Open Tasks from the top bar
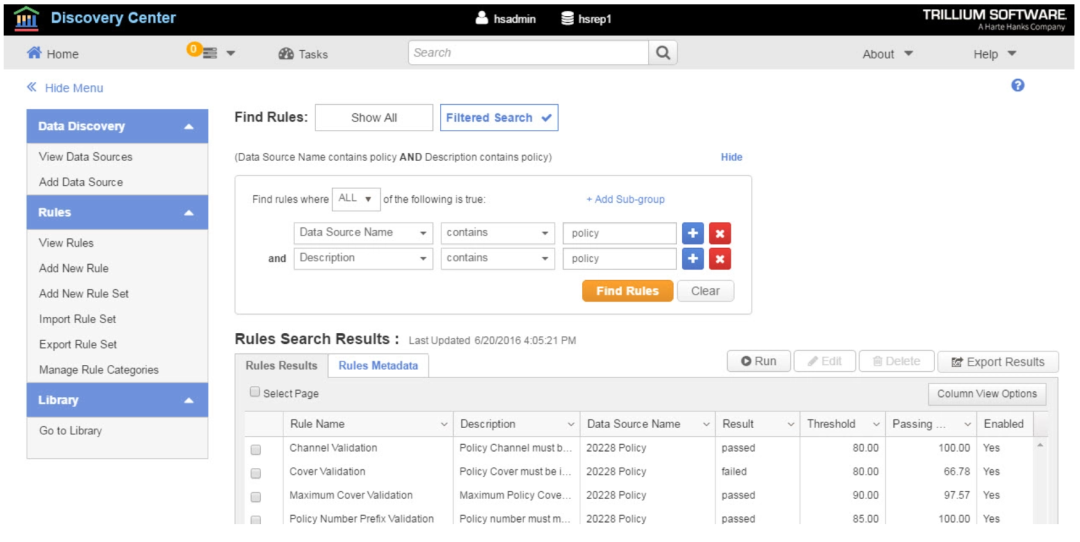This screenshot has height=542, width=1080. click(303, 54)
